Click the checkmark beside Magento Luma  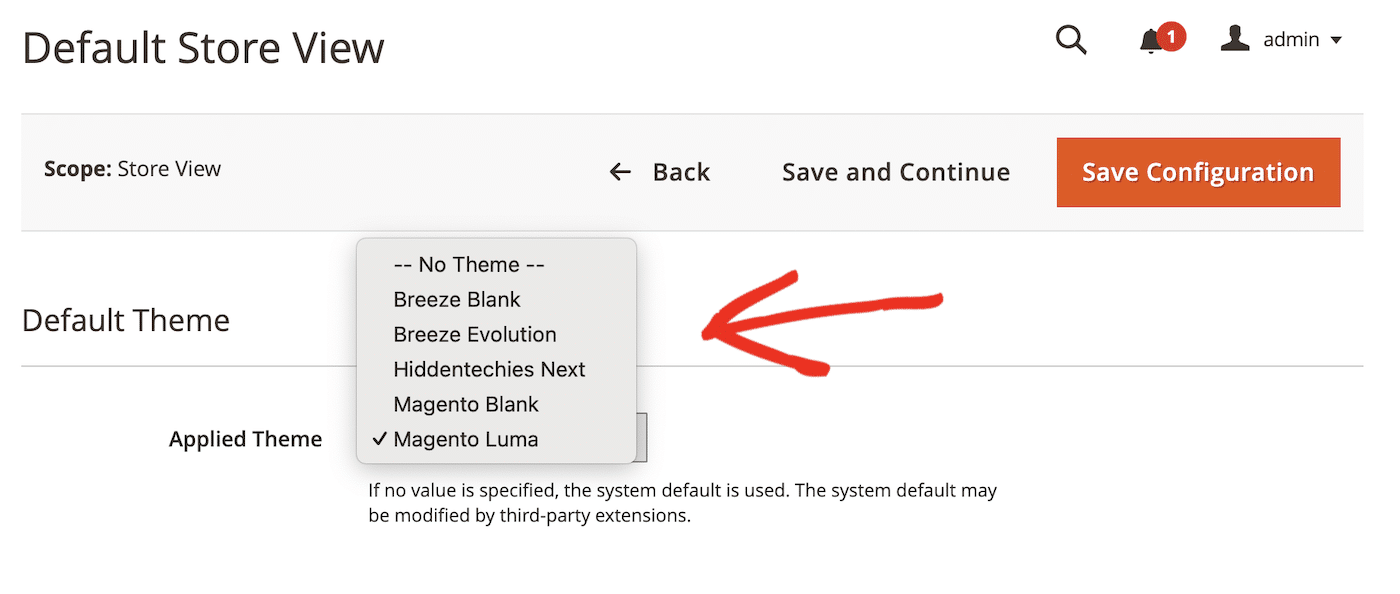pos(379,439)
